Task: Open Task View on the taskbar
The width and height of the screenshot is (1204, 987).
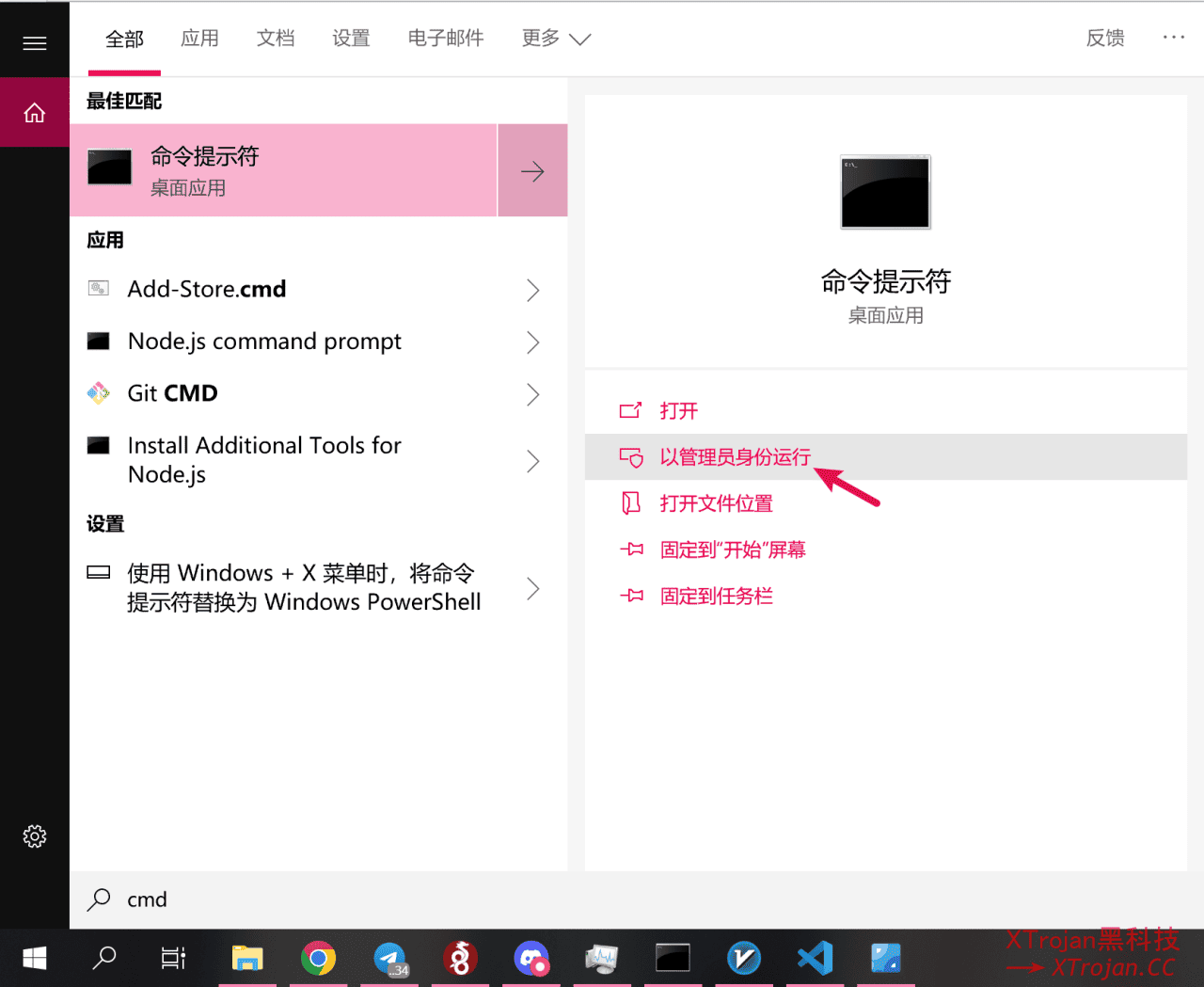Action: 173,959
